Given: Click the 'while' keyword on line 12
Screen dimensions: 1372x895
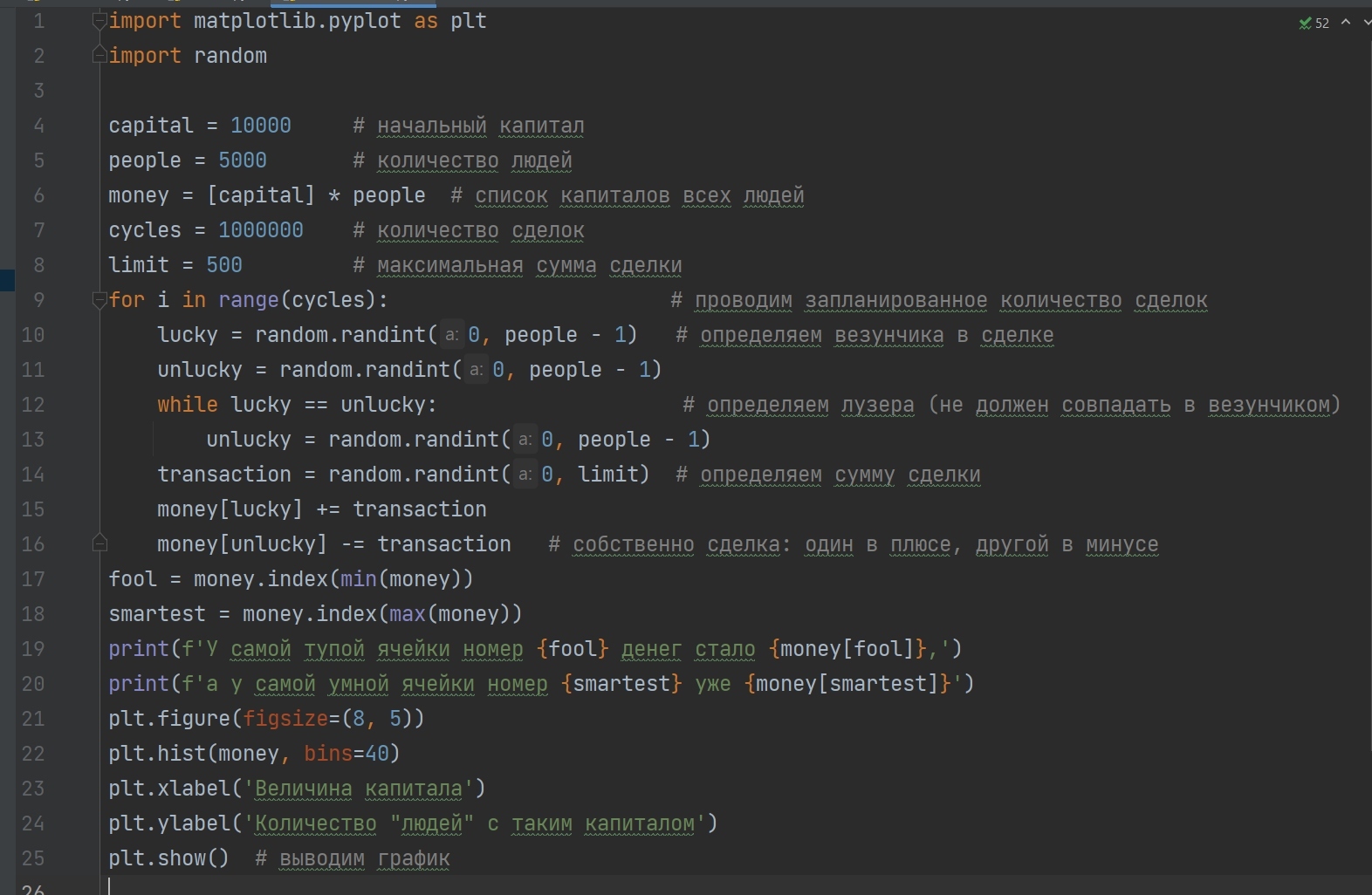Looking at the screenshot, I should 188,405.
